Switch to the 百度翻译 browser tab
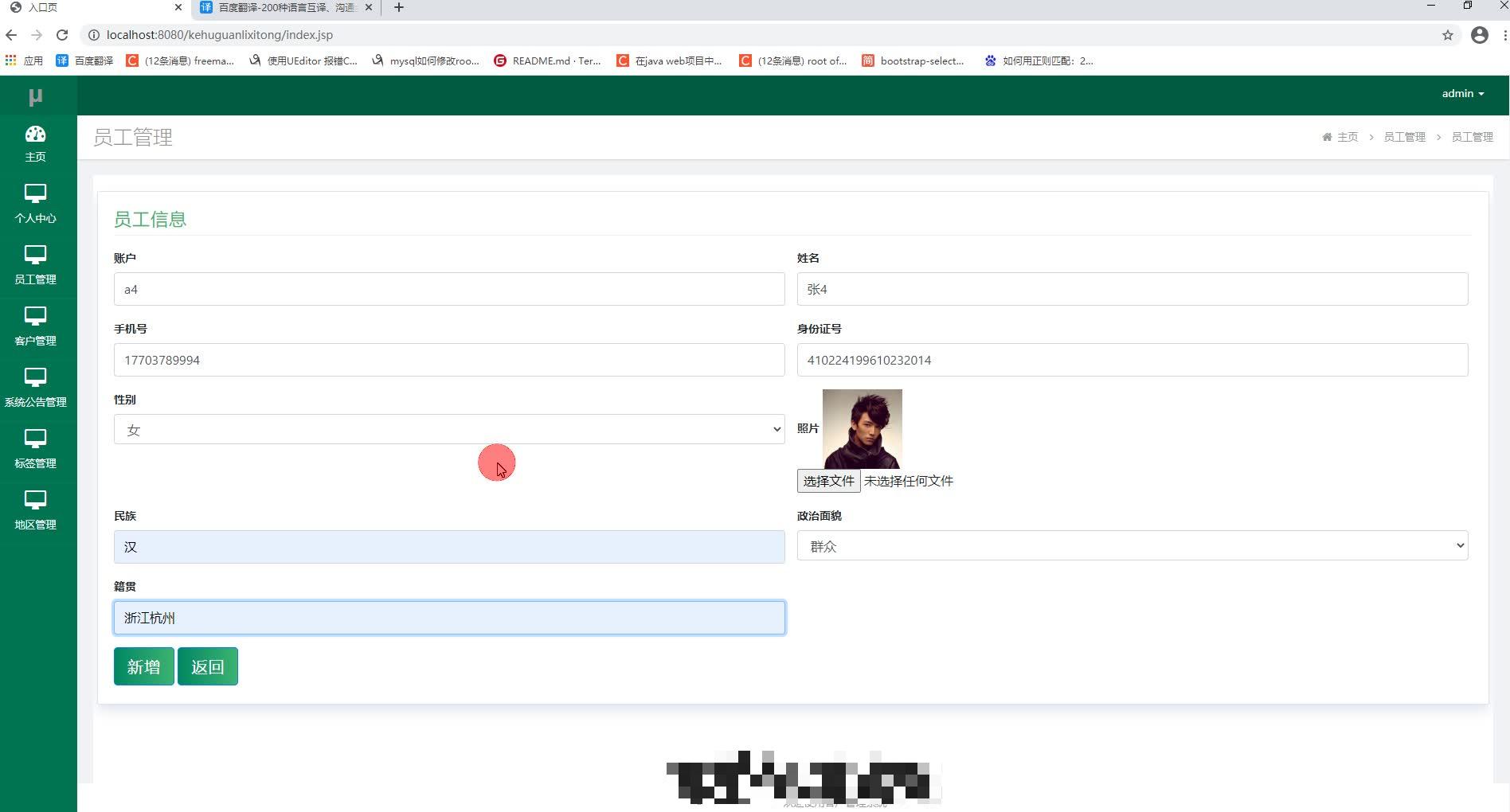This screenshot has height=812, width=1510. click(x=280, y=8)
